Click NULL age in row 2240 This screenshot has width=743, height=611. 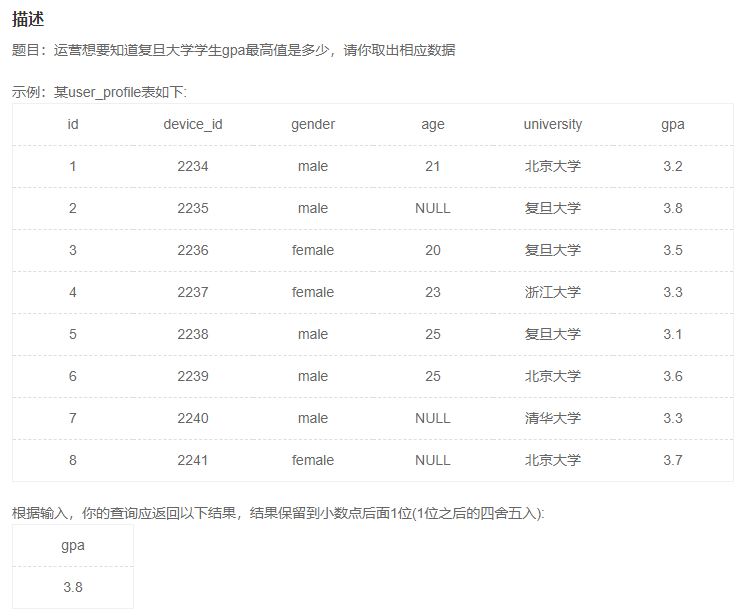(433, 418)
